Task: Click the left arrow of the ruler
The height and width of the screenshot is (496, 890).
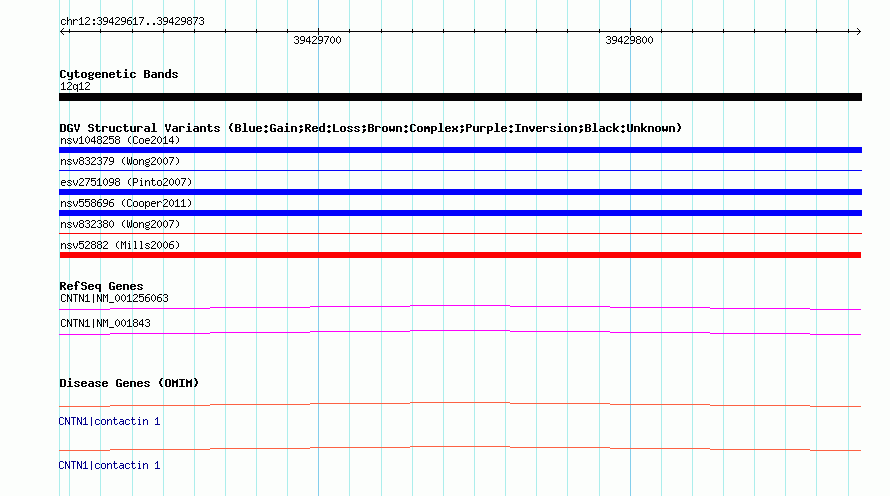Action: 63,31
